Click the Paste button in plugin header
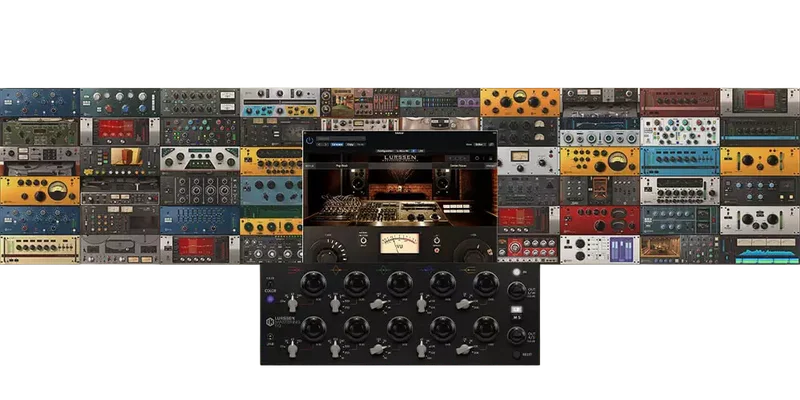Viewport: 800px width, 400px height. pos(361,144)
